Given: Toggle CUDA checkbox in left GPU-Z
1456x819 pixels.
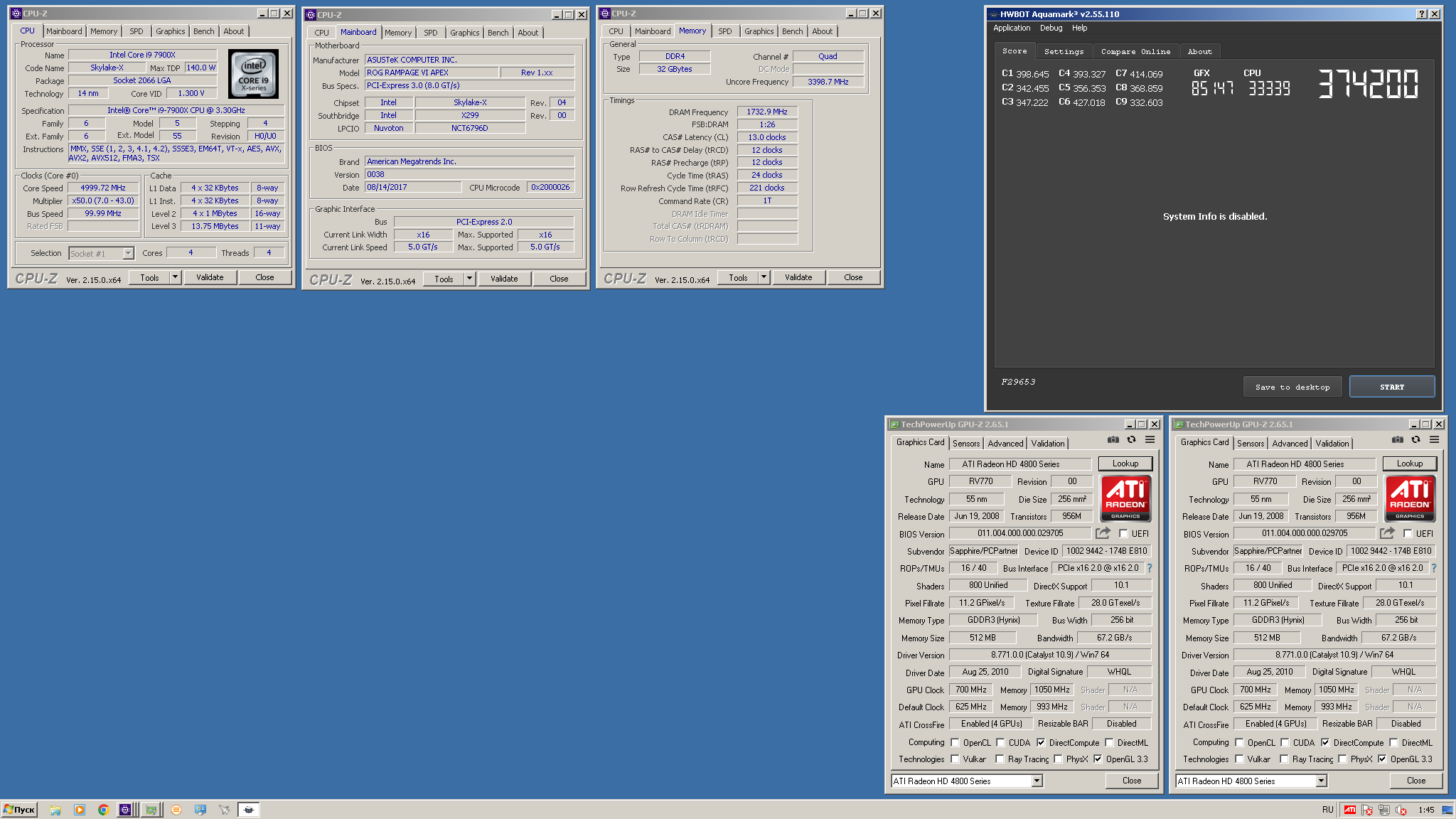Looking at the screenshot, I should pyautogui.click(x=1000, y=742).
